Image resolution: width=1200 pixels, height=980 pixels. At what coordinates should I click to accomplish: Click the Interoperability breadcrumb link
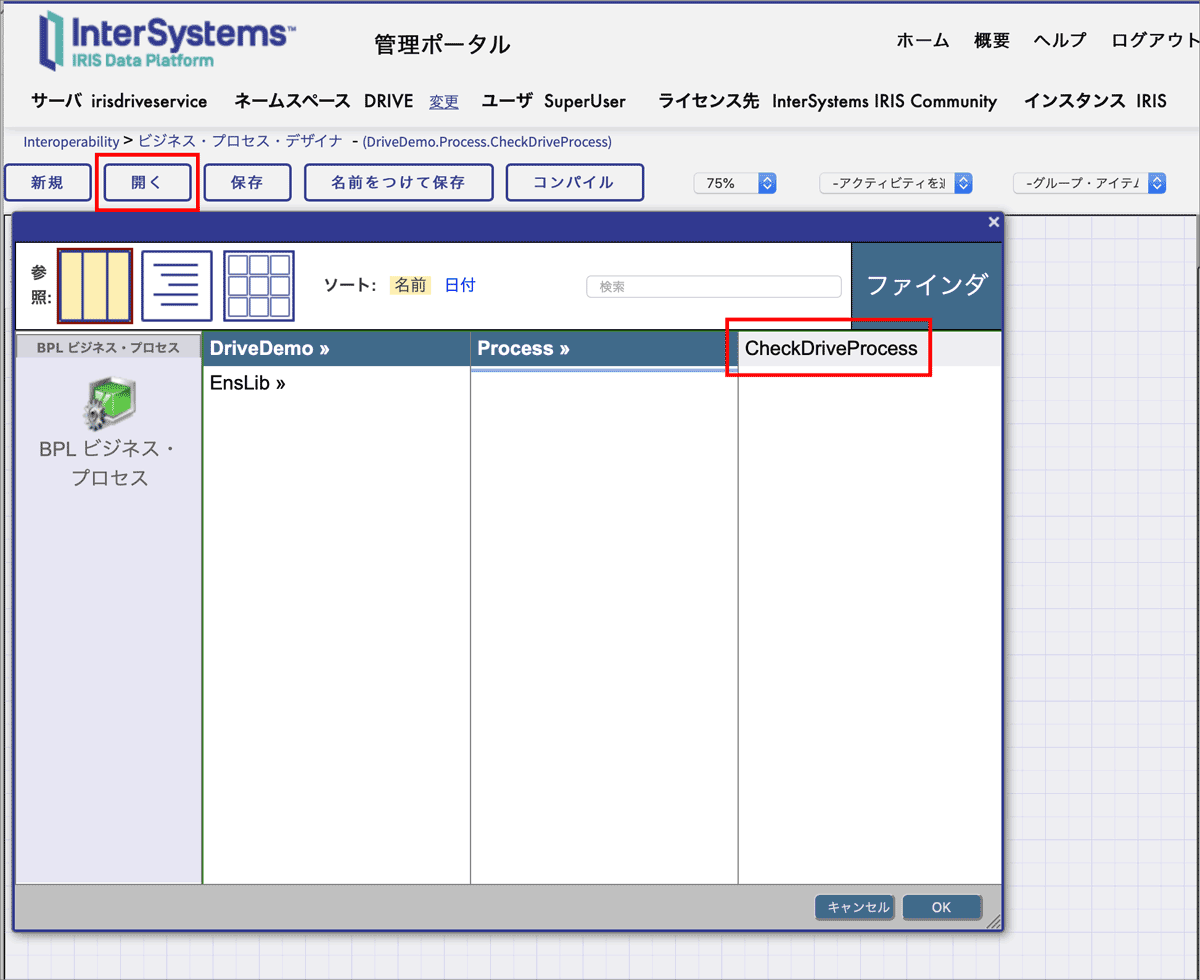pyautogui.click(x=71, y=142)
